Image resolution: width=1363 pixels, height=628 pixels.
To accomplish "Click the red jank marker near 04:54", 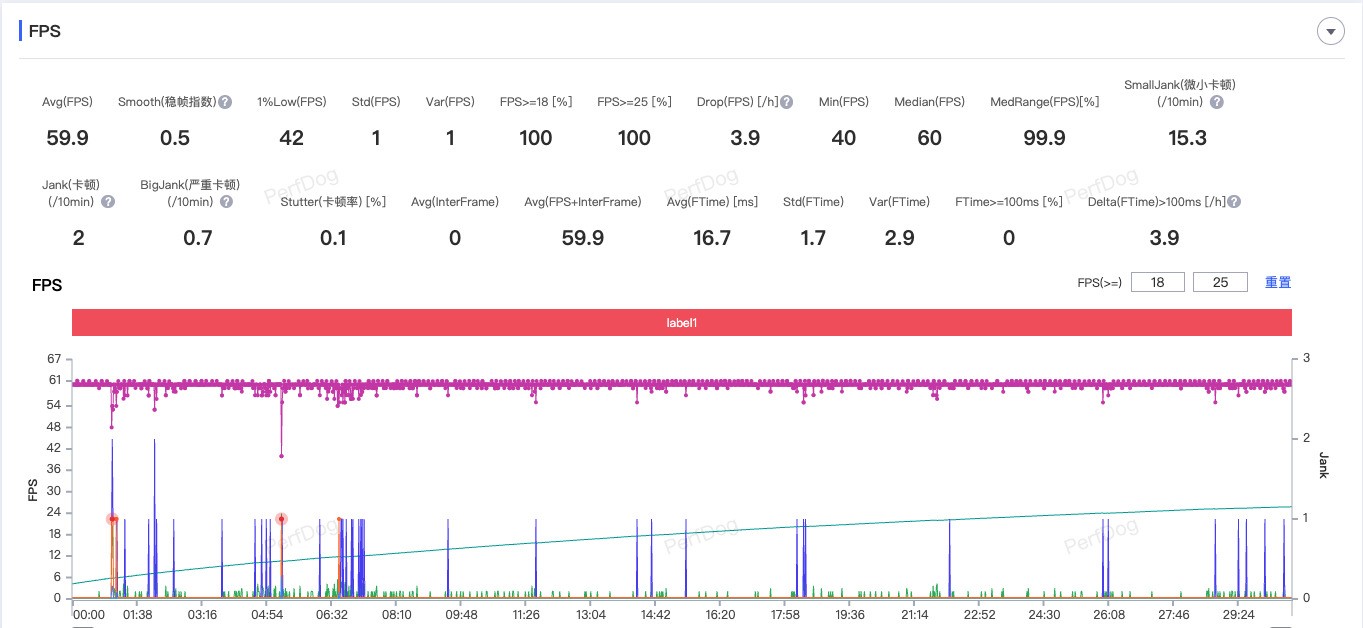I will 282,519.
